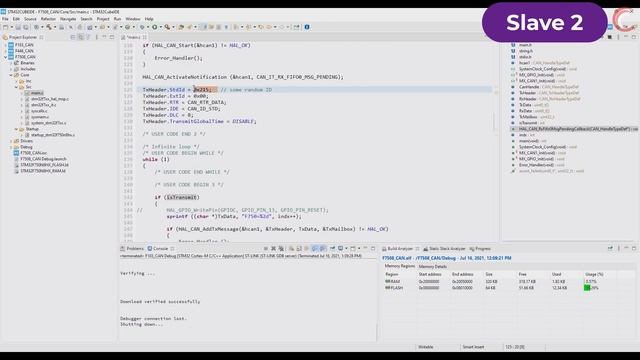Collapse the F7508_CAN project node

[x=6, y=57]
